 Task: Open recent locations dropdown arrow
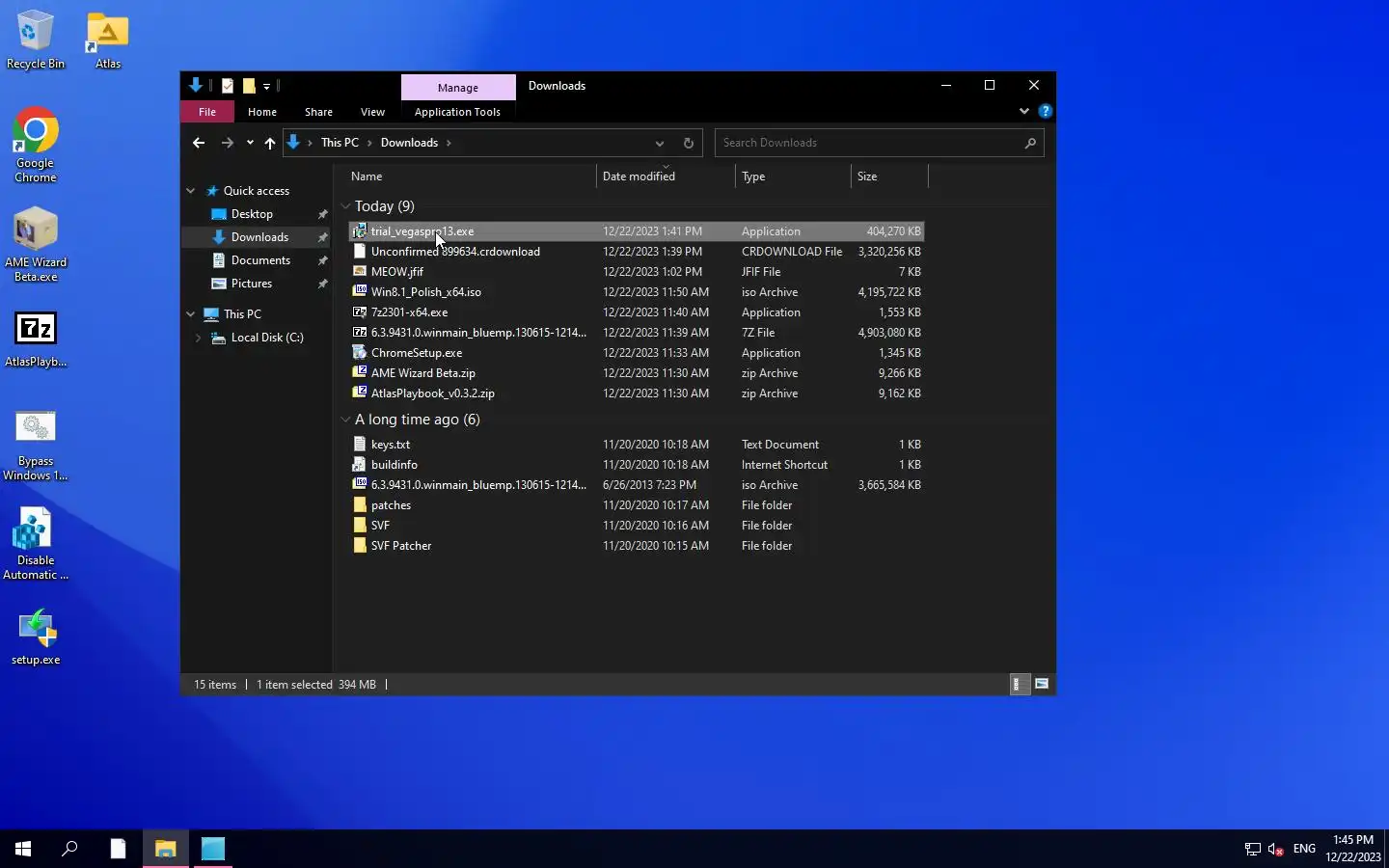[250, 143]
